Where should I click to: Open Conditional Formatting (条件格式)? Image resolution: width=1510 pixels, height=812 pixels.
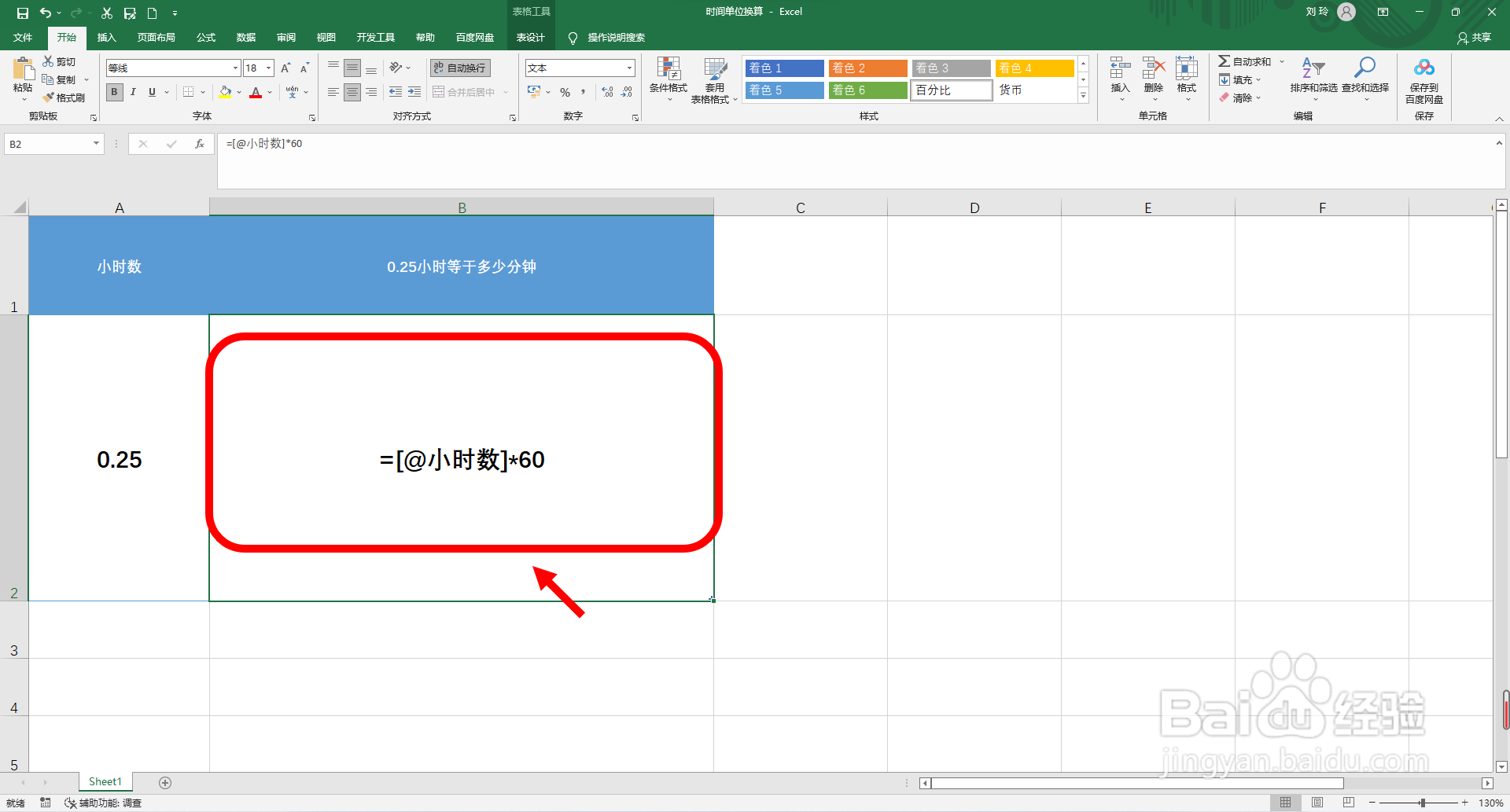click(x=668, y=79)
